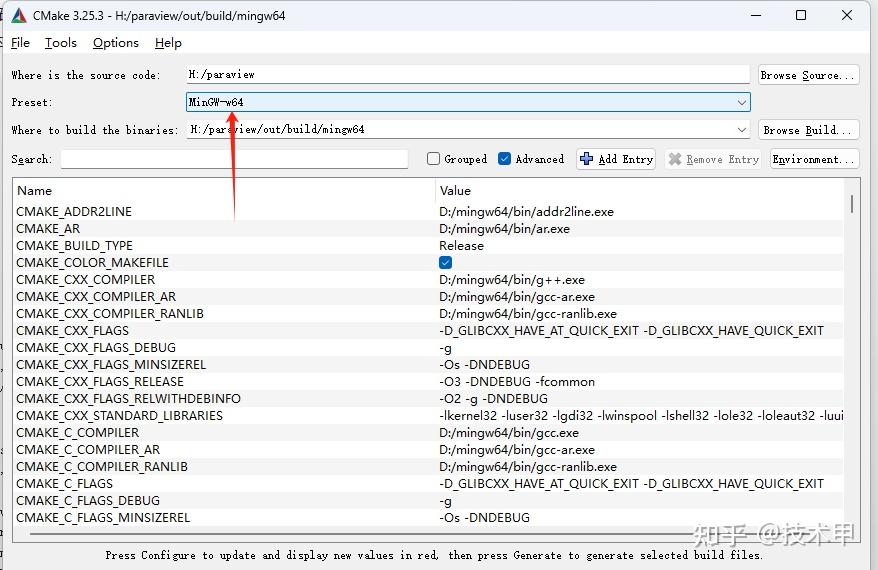Select the CMAKE_C_FLAGS_MINSIZEREL entry
Viewport: 878px width, 570px height.
103,517
